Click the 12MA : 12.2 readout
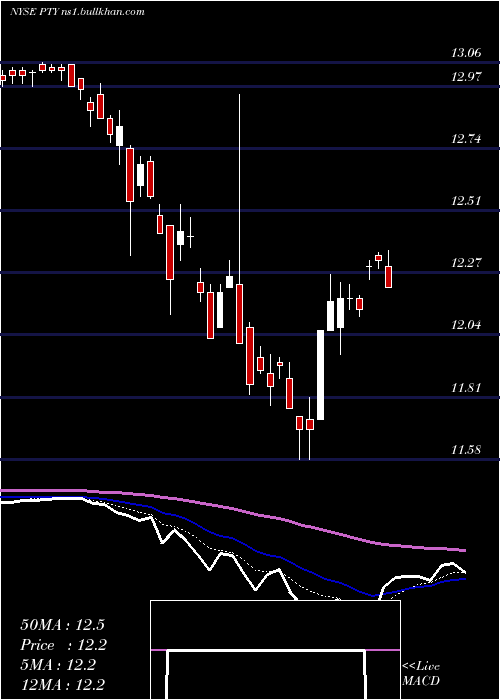The image size is (500, 700). [64, 685]
